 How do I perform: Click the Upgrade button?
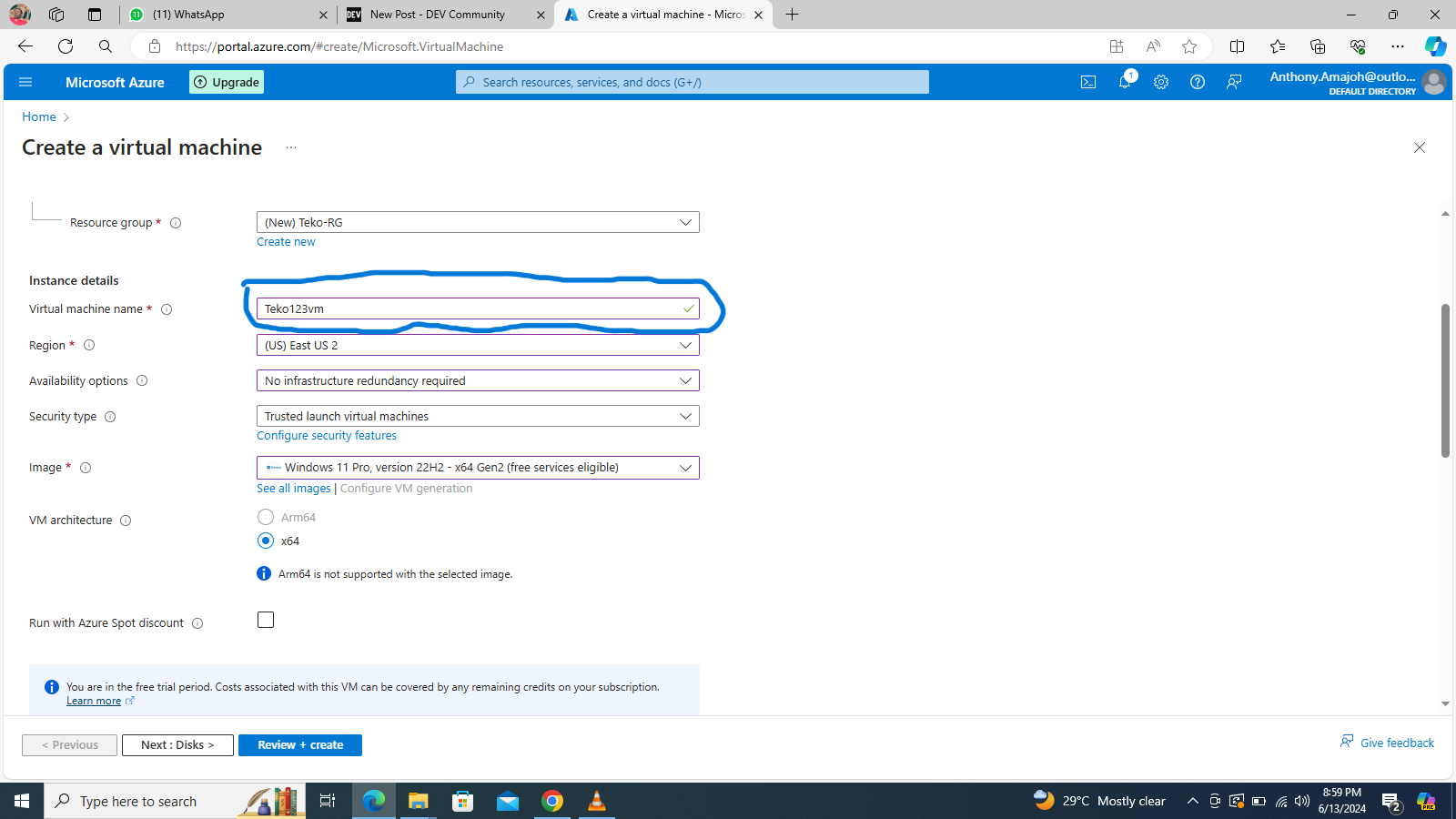coord(227,82)
